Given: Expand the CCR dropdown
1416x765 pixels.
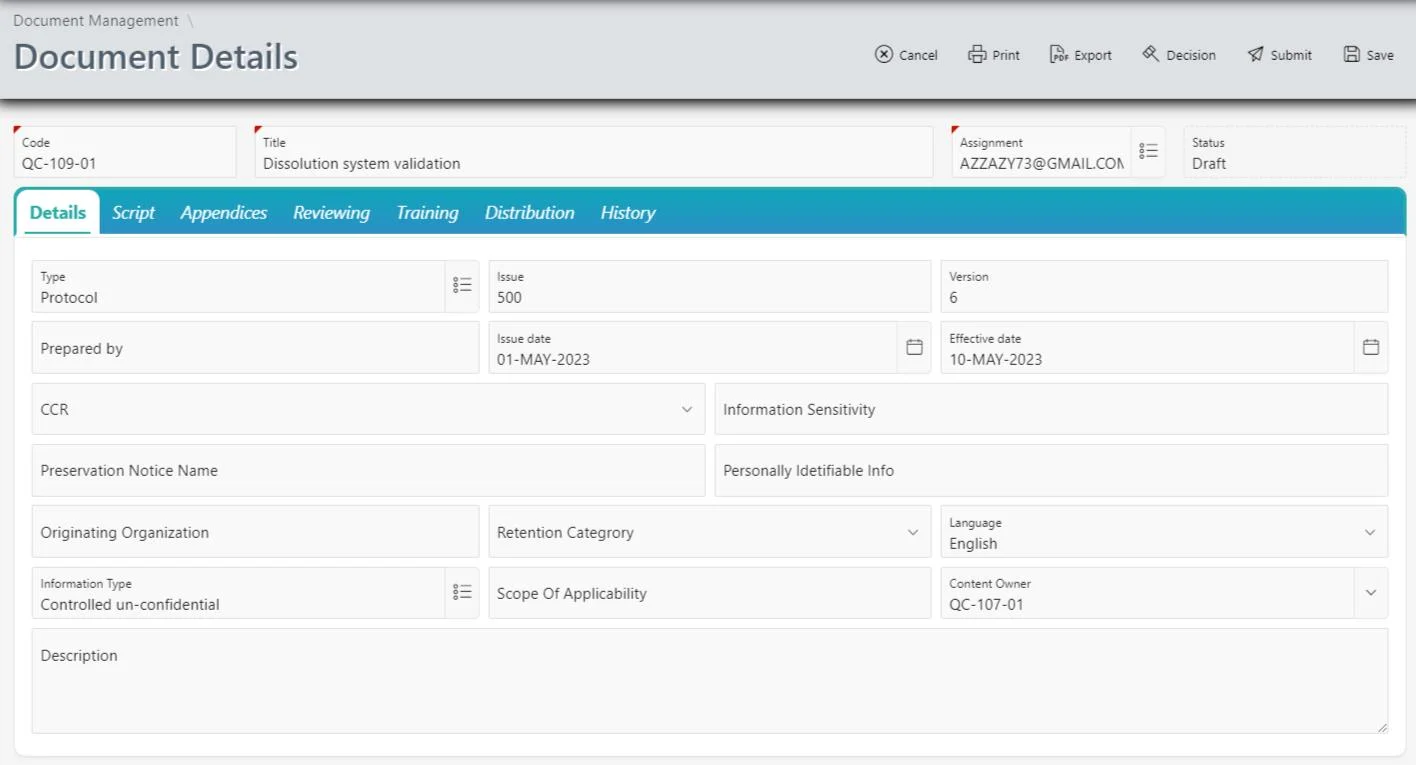Looking at the screenshot, I should (x=687, y=409).
